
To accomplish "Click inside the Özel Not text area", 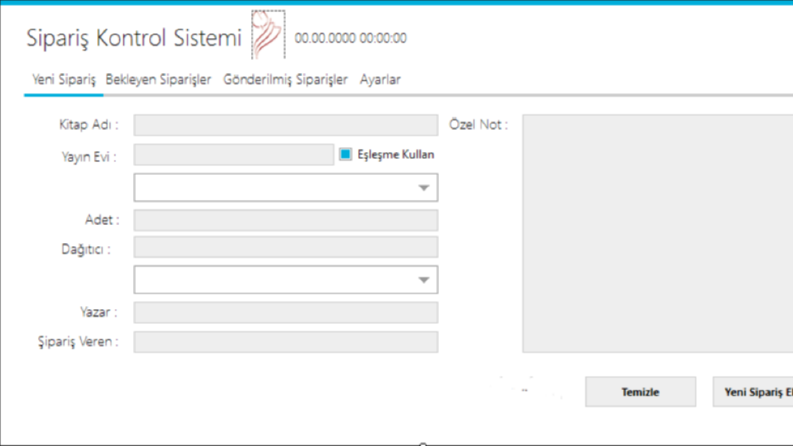I will pyautogui.click(x=657, y=233).
